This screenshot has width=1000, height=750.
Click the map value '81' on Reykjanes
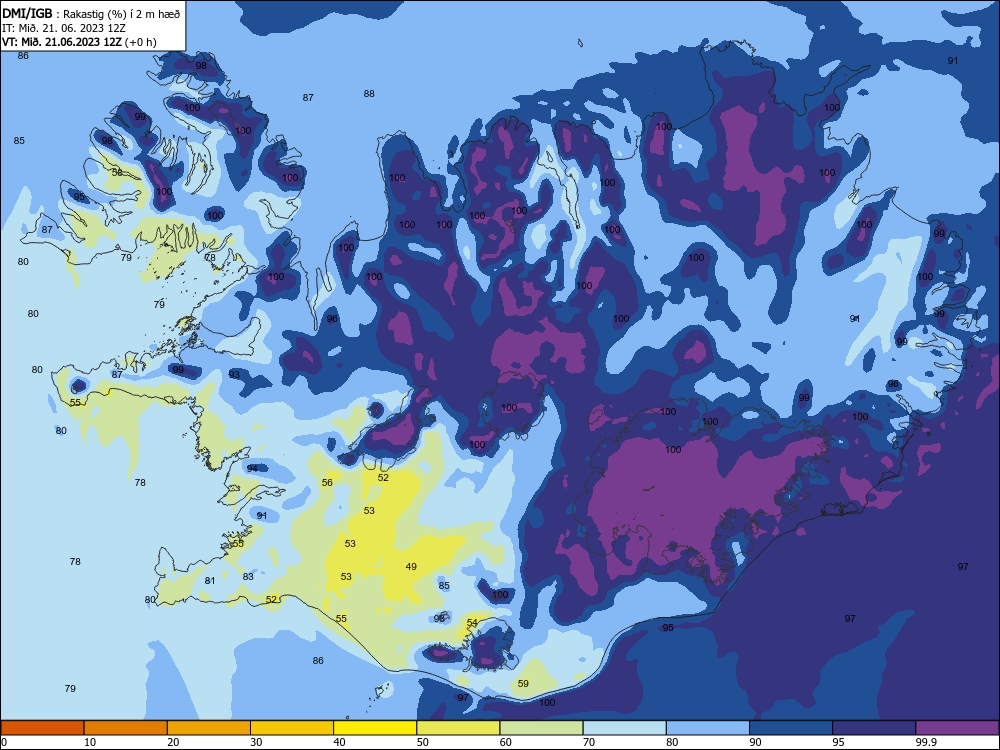[210, 580]
